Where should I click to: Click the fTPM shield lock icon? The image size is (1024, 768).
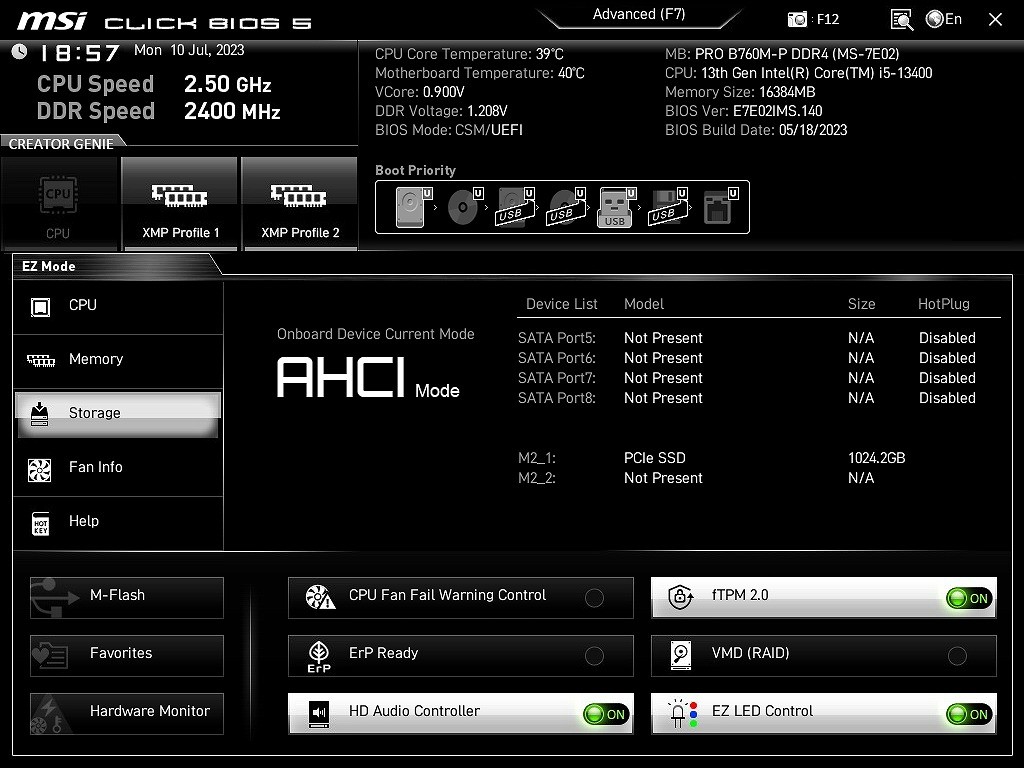(x=680, y=596)
